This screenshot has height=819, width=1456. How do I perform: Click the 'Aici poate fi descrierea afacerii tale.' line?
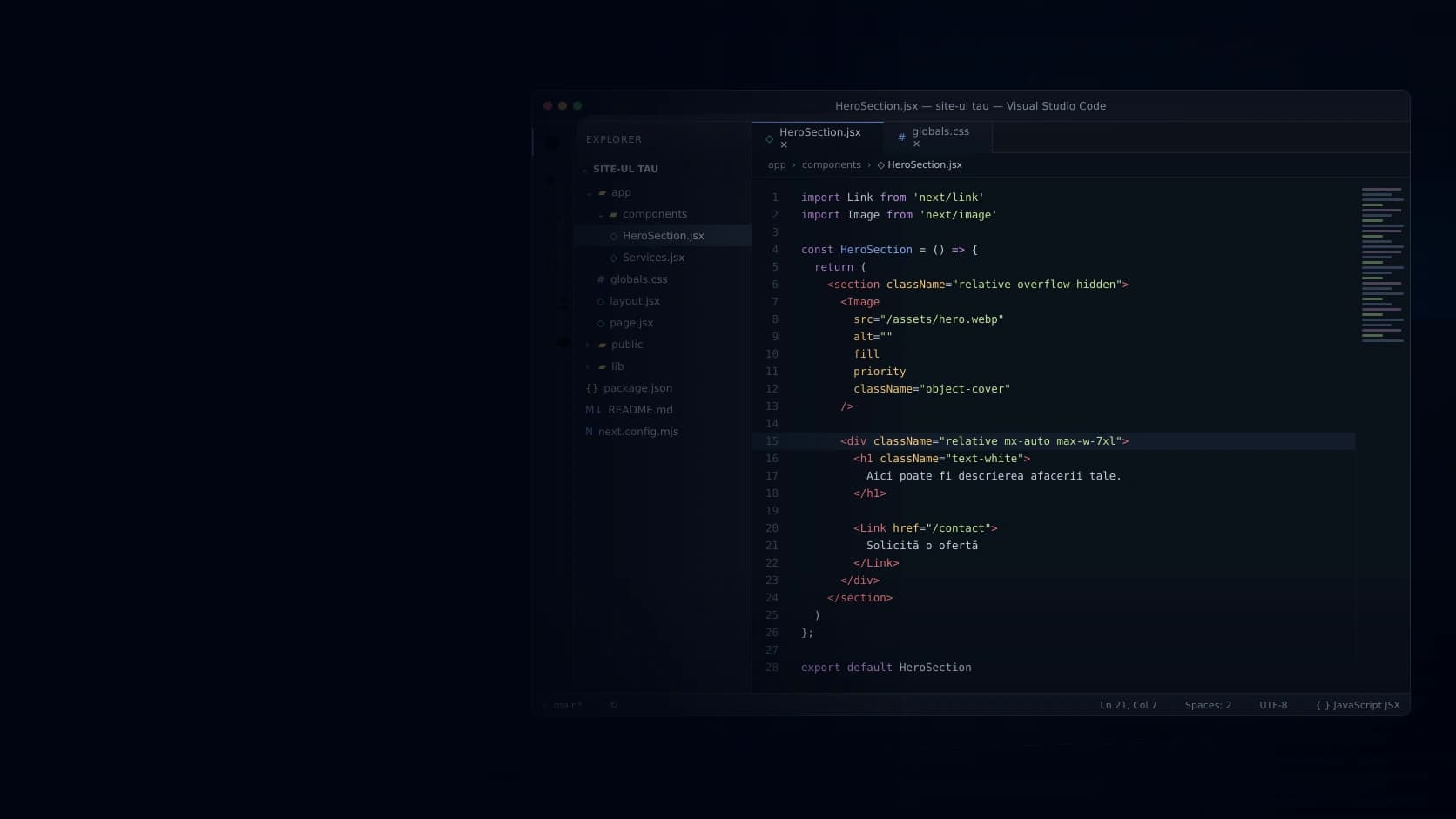click(994, 476)
